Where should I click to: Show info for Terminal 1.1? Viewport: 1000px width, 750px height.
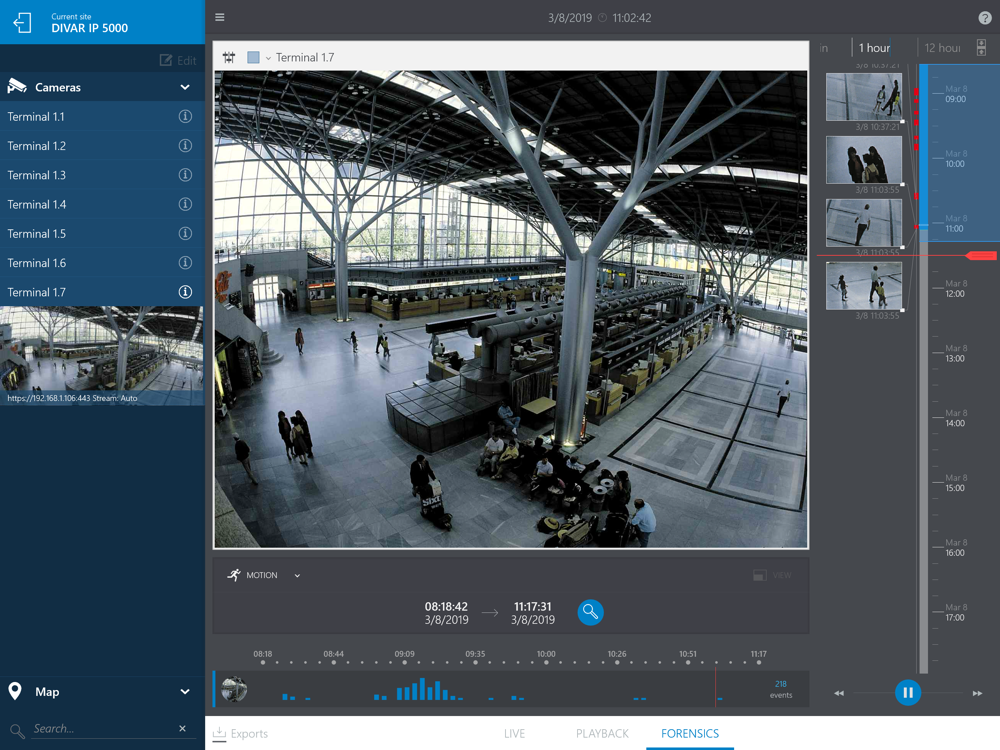point(185,116)
